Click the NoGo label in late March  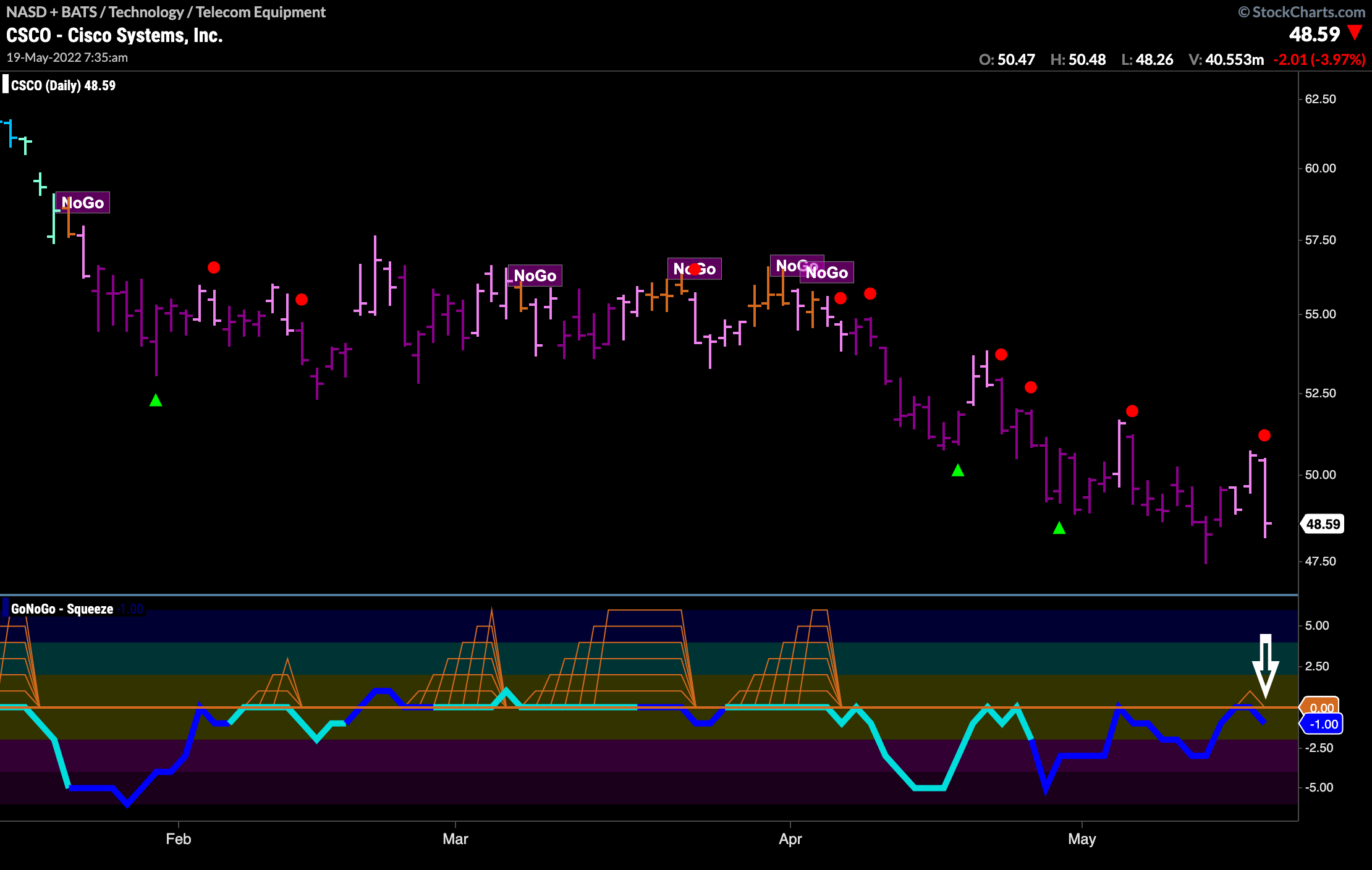pyautogui.click(x=695, y=269)
